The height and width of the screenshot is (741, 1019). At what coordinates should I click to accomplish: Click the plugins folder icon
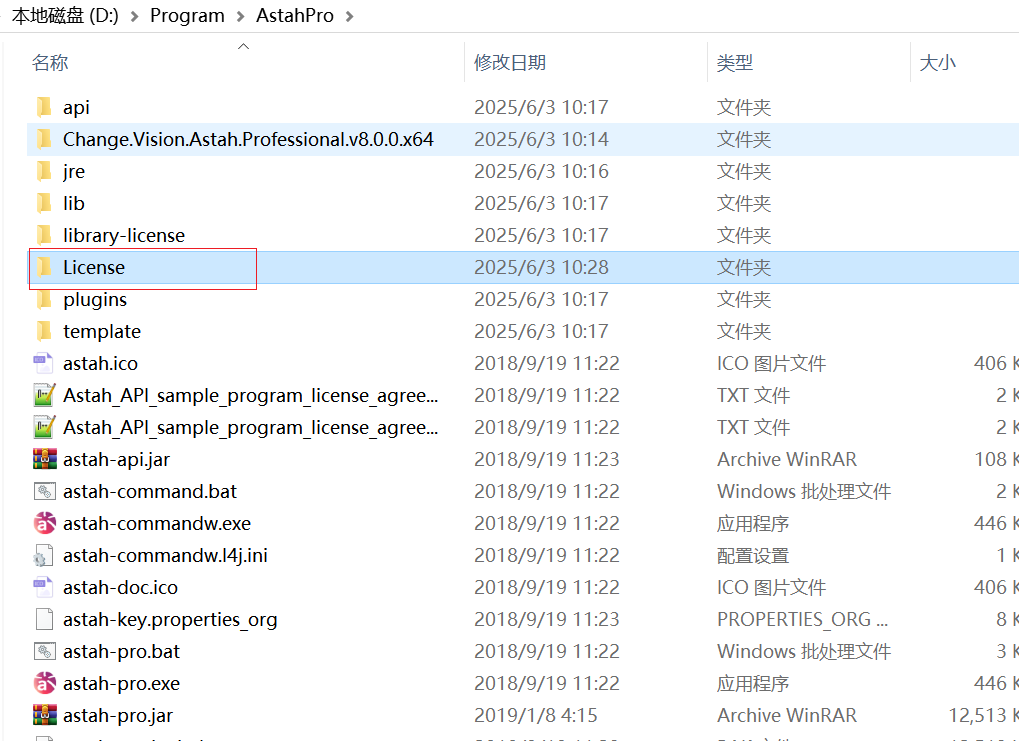point(44,299)
